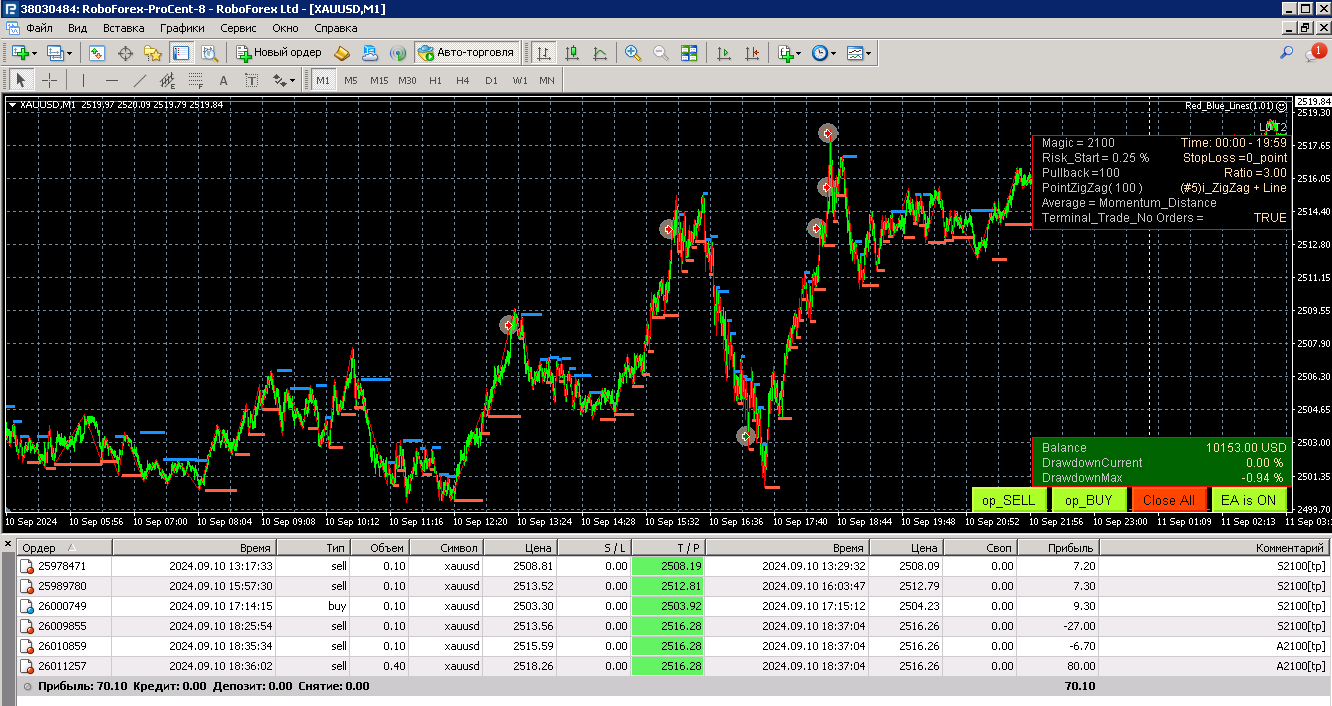The image size is (1332, 706).
Task: Toggle the Авто-торговля button
Action: click(x=466, y=53)
